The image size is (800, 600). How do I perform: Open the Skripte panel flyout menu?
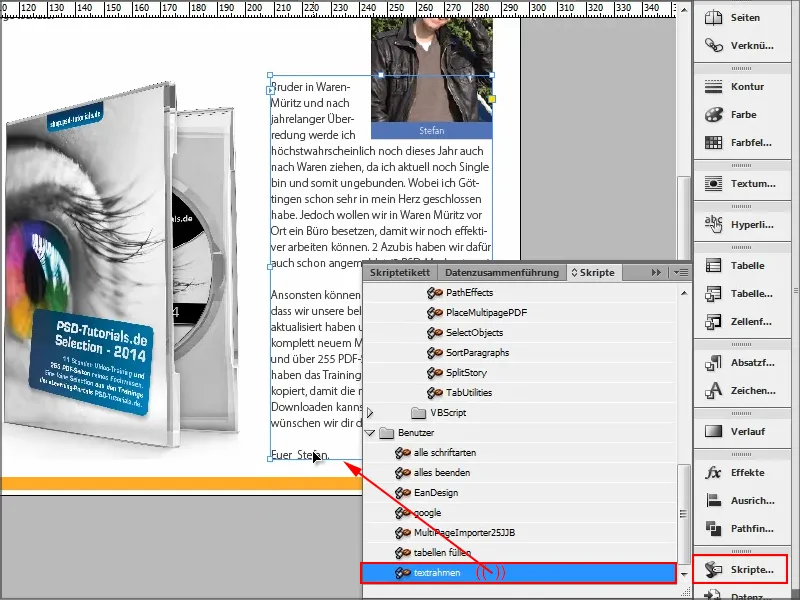pyautogui.click(x=681, y=272)
